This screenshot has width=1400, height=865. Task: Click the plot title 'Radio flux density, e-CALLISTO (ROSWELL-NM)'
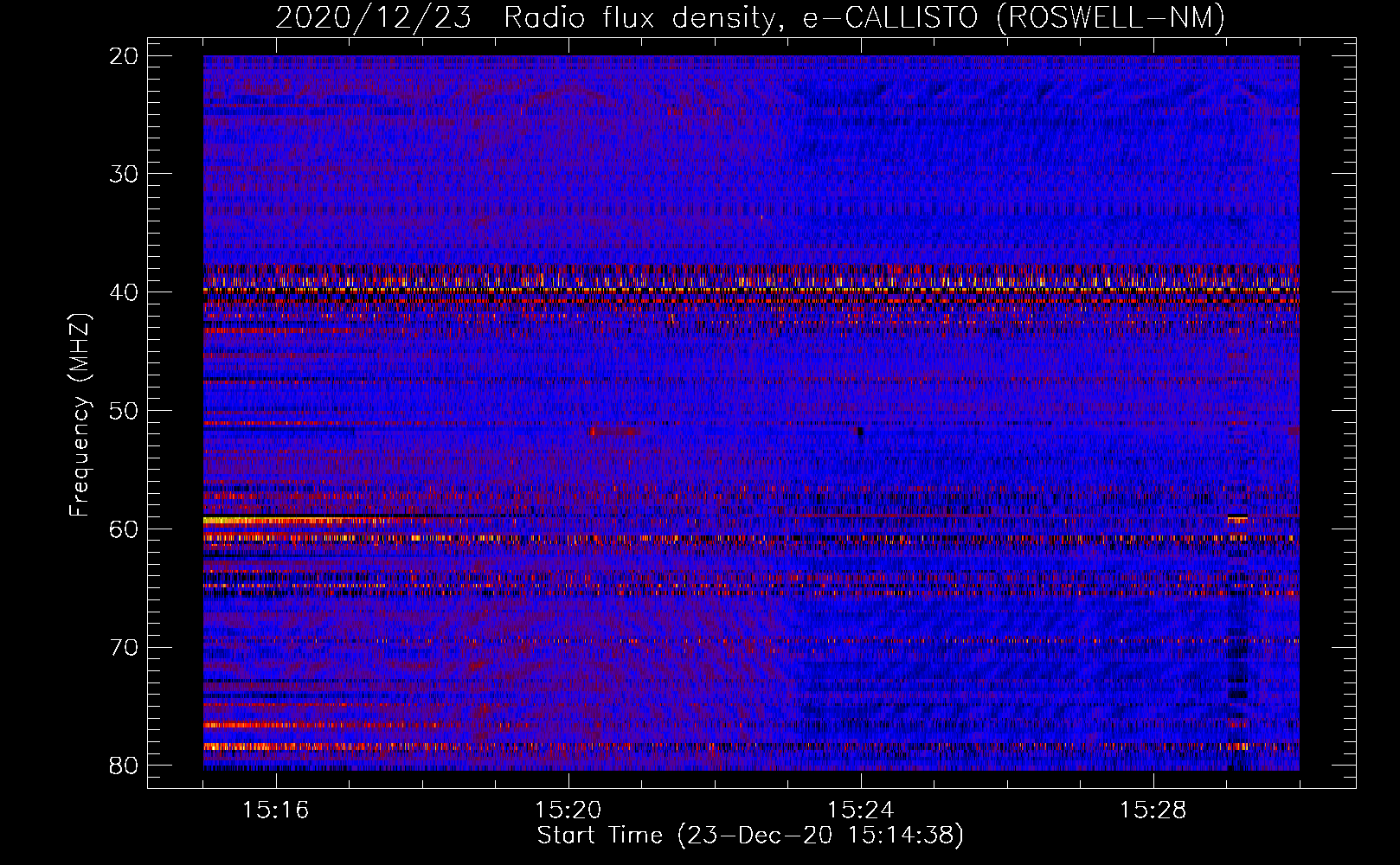864,17
